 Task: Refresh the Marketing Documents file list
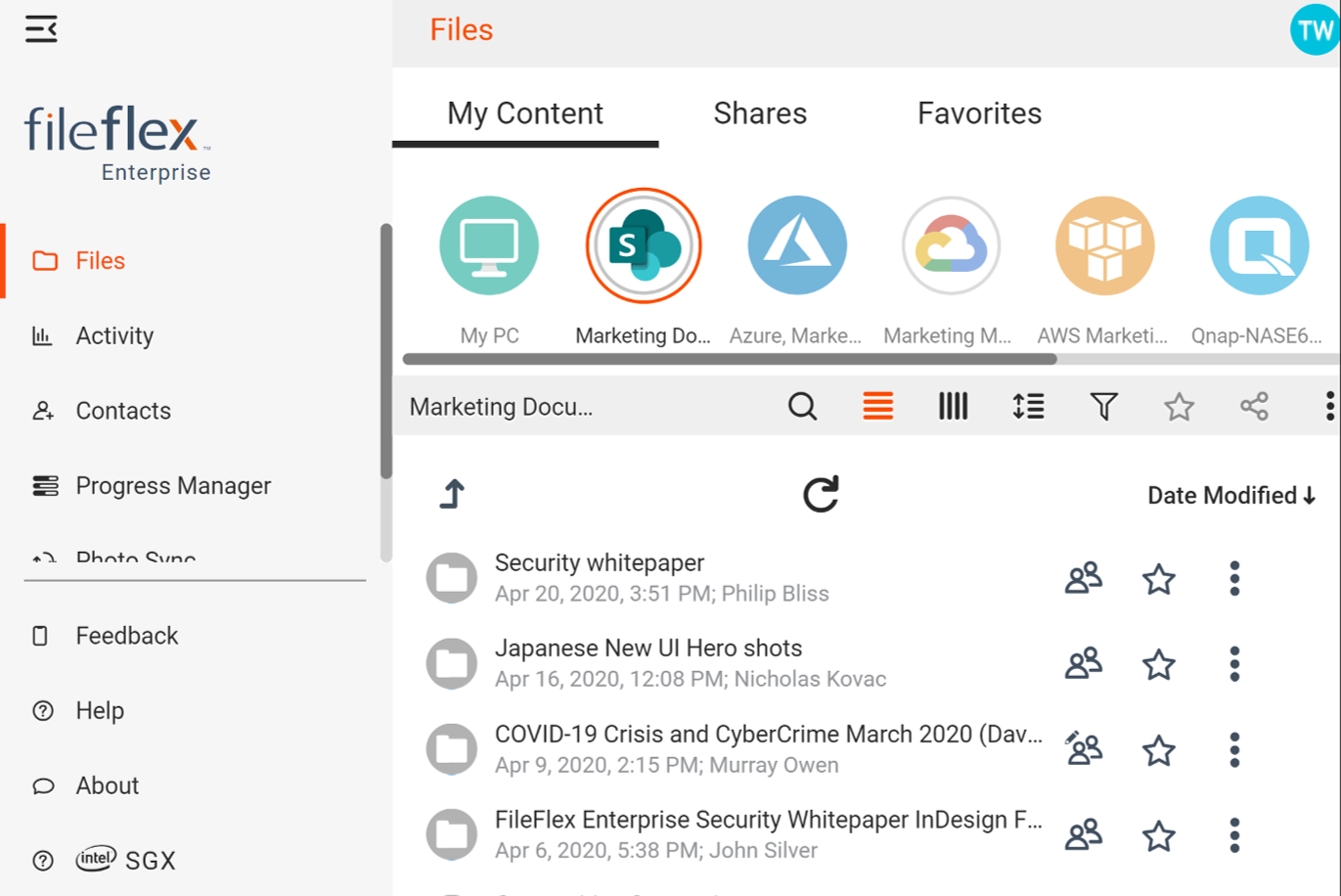(x=821, y=493)
